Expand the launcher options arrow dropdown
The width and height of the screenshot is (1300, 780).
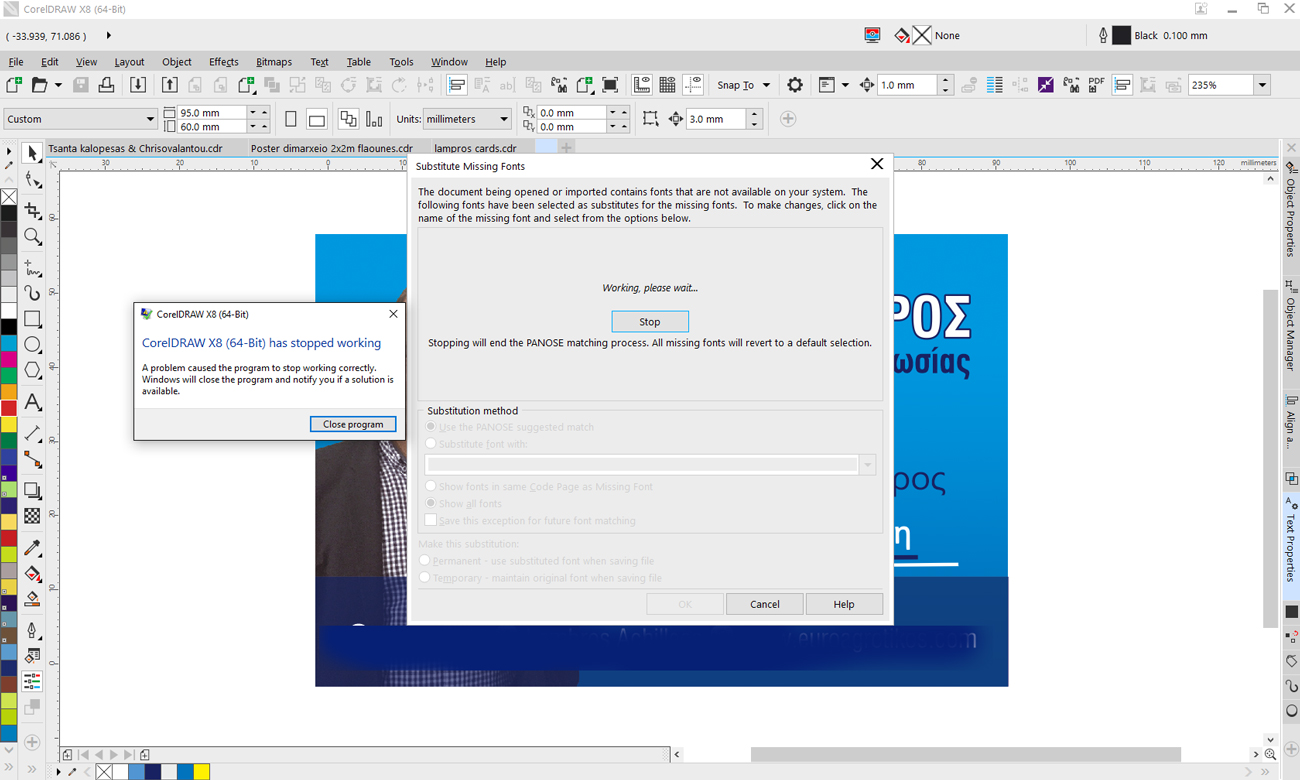pos(845,85)
